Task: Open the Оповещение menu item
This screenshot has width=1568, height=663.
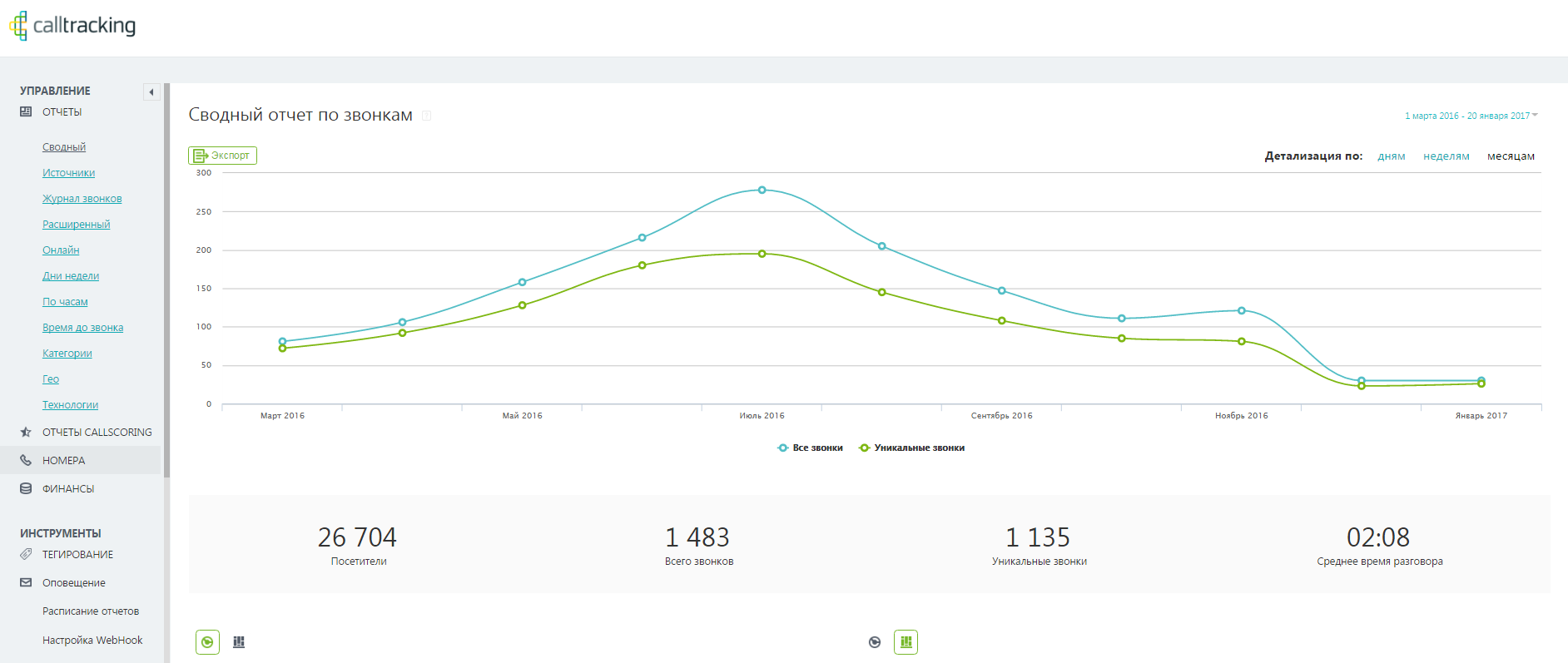Action: pos(74,583)
